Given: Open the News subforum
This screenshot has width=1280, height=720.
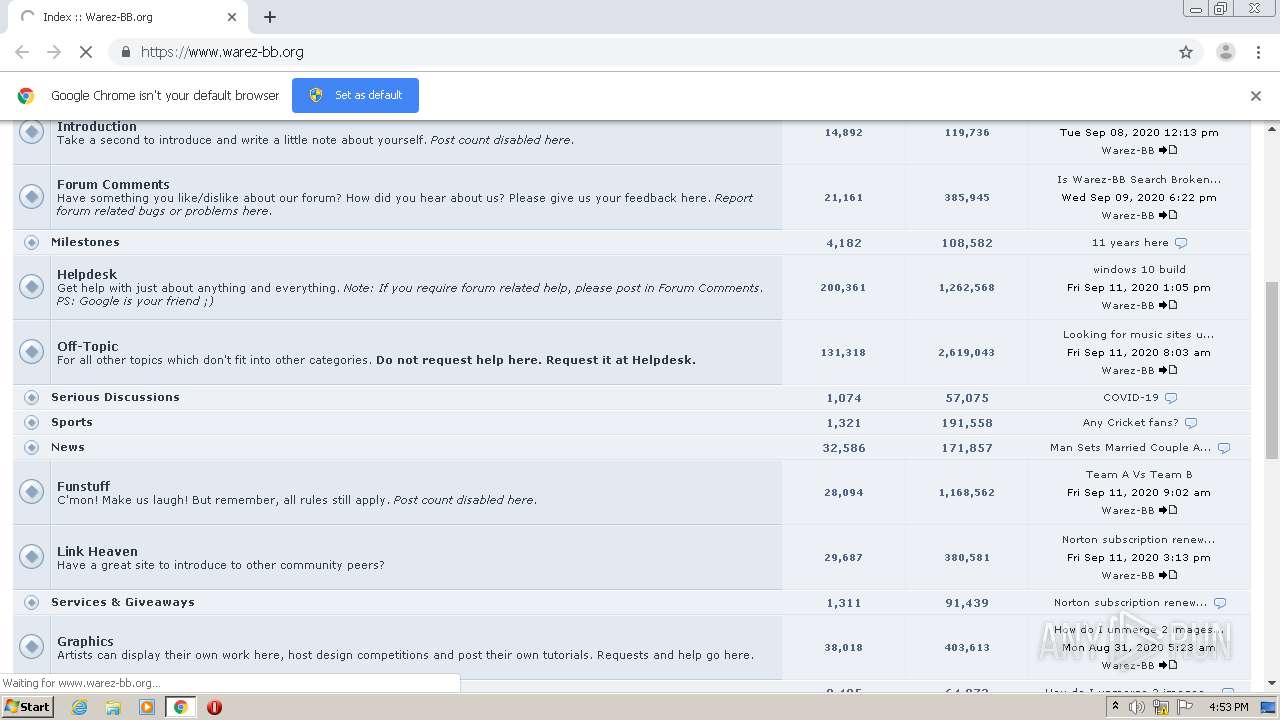Looking at the screenshot, I should pos(68,447).
